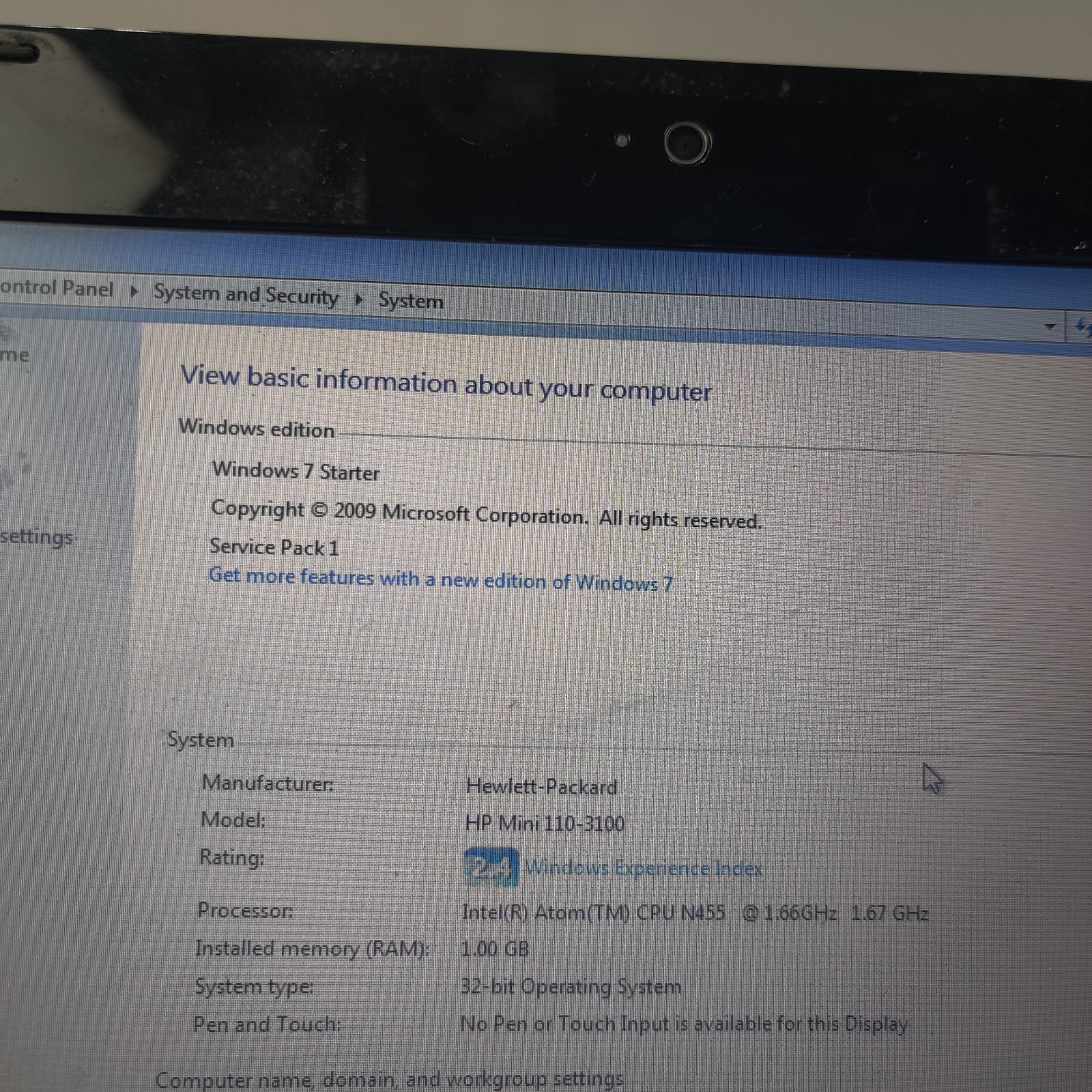Click the System type label
Image resolution: width=1092 pixels, height=1092 pixels.
click(x=254, y=987)
